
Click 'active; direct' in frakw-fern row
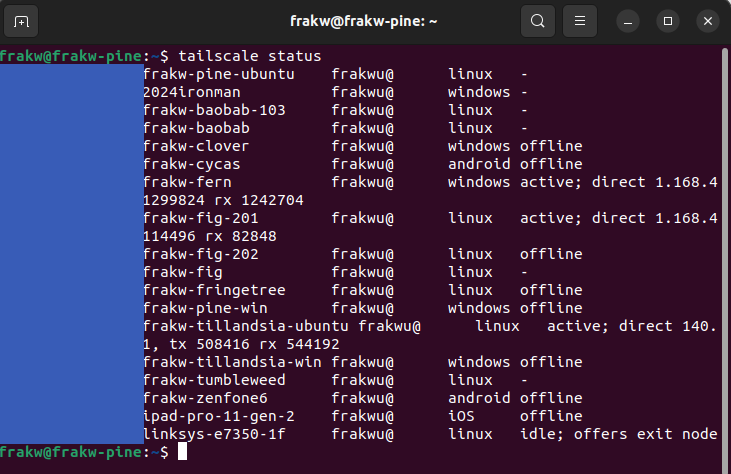point(583,182)
